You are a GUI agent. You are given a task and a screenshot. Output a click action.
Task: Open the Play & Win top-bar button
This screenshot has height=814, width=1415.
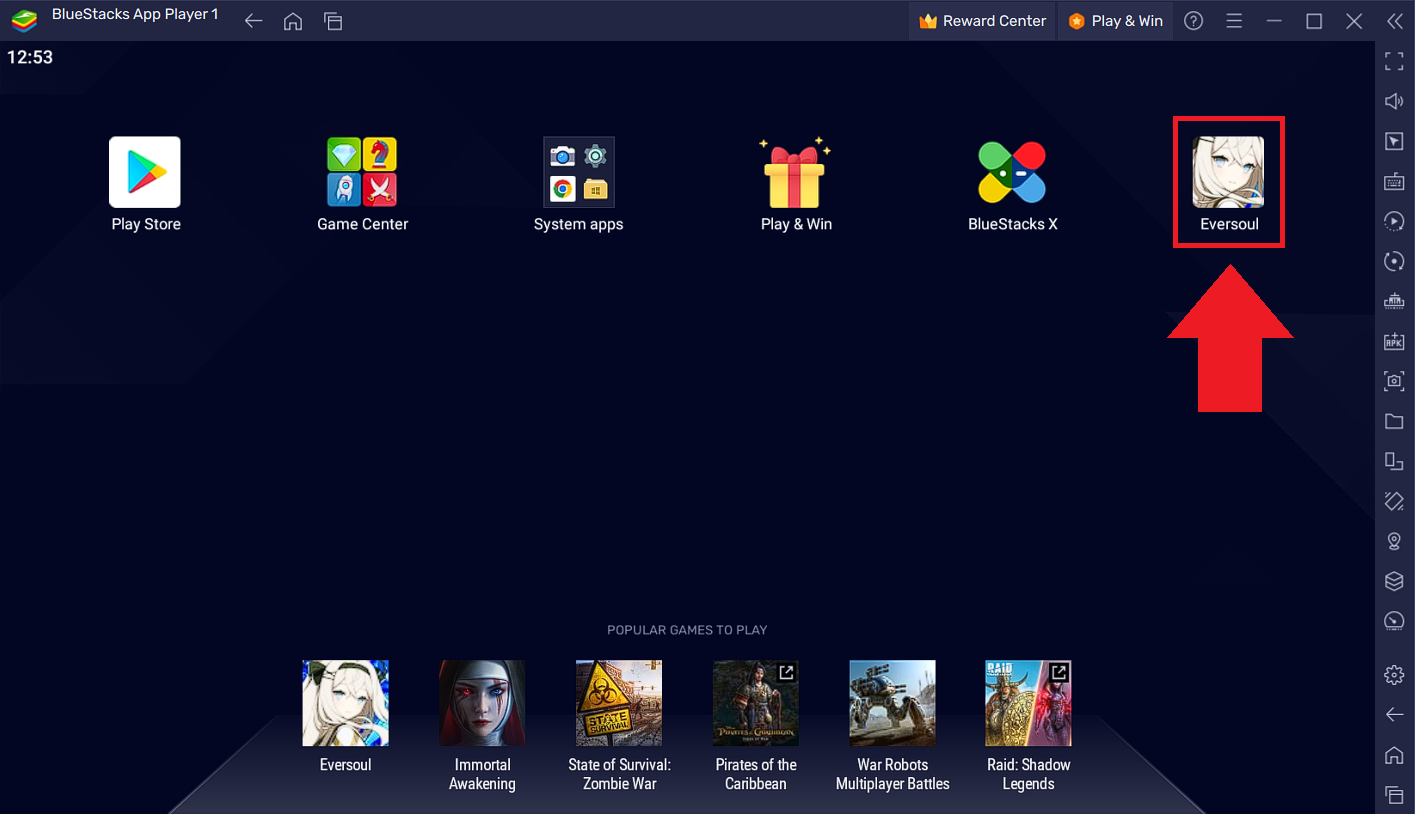pos(1115,21)
